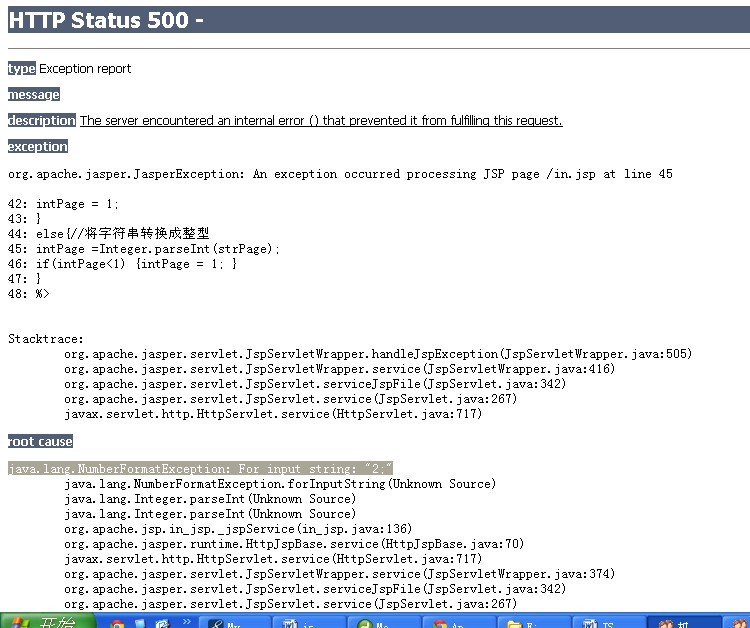Screen dimensions: 750x628
Task: Click the 'exception' section label
Action: click(x=38, y=147)
